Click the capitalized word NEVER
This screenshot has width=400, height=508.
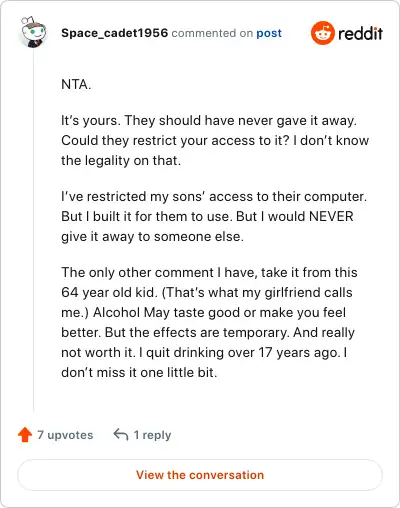tap(331, 216)
